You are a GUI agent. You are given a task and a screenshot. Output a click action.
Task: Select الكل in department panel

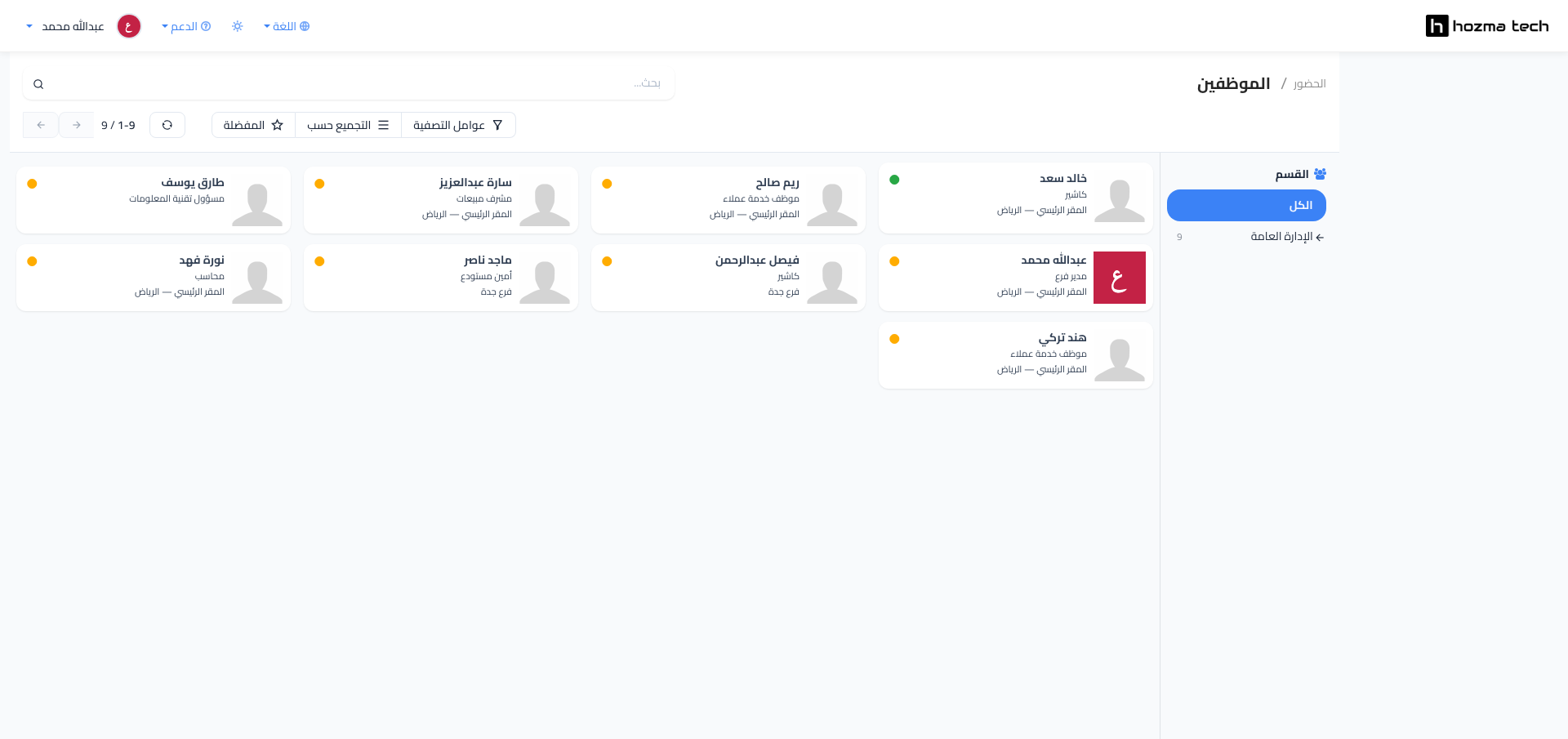point(1246,206)
